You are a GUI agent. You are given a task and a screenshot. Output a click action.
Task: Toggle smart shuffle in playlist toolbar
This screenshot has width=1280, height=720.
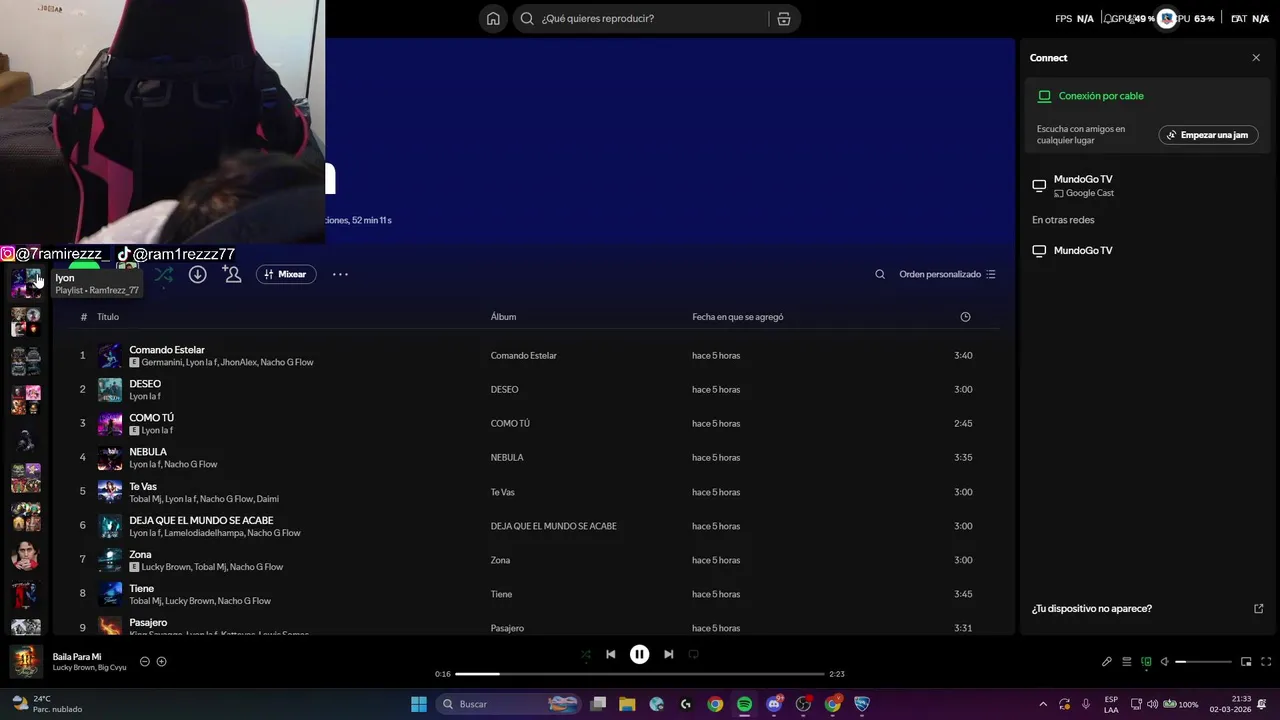click(164, 274)
